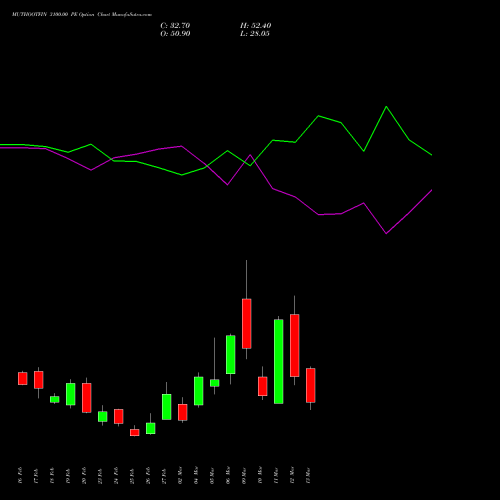Viewport: 500px width, 500px height.
Task: Click the 04 Mar date label
Action: (196, 475)
